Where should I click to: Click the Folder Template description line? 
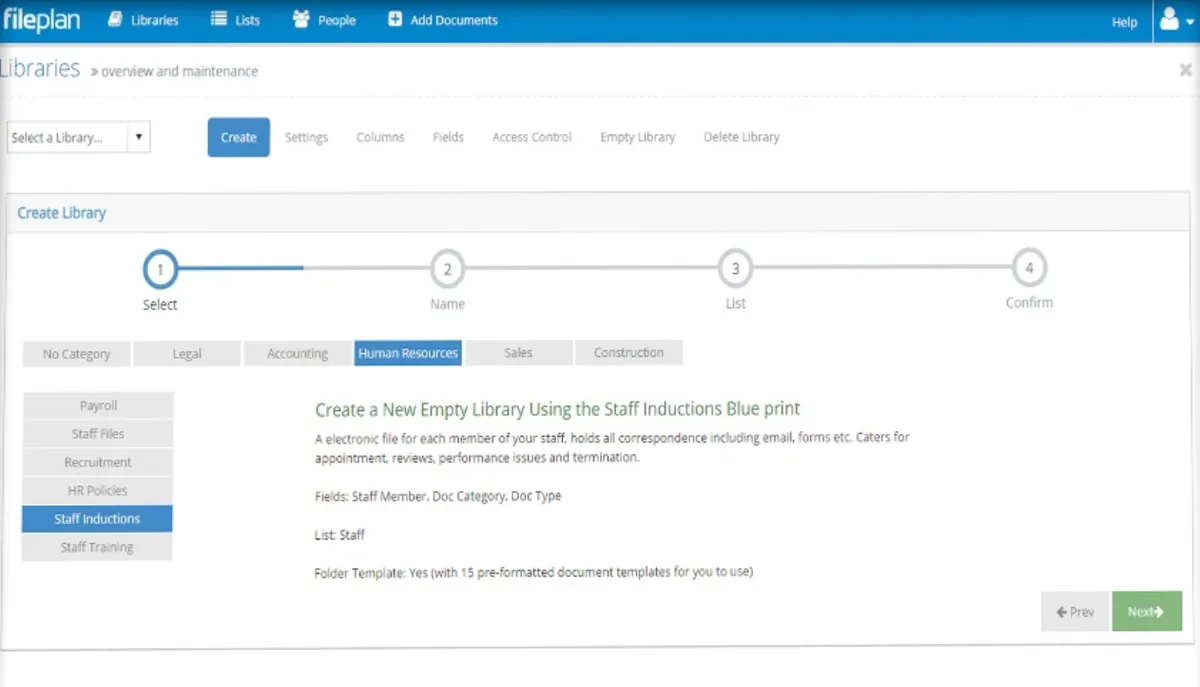coord(534,573)
